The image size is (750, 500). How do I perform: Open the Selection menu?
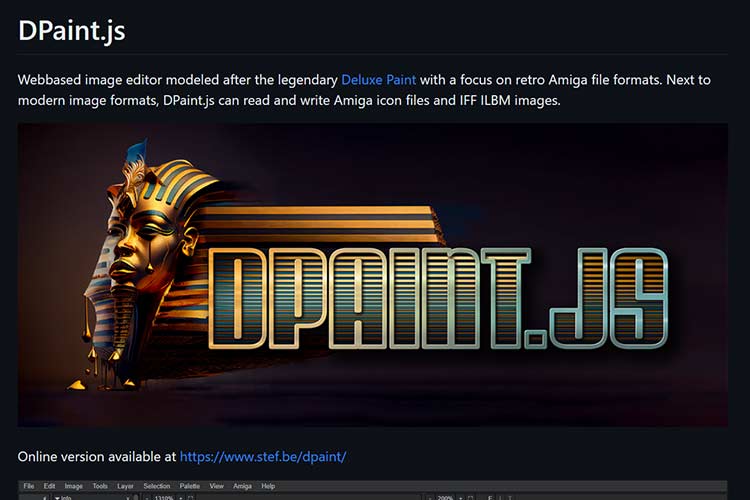157,486
